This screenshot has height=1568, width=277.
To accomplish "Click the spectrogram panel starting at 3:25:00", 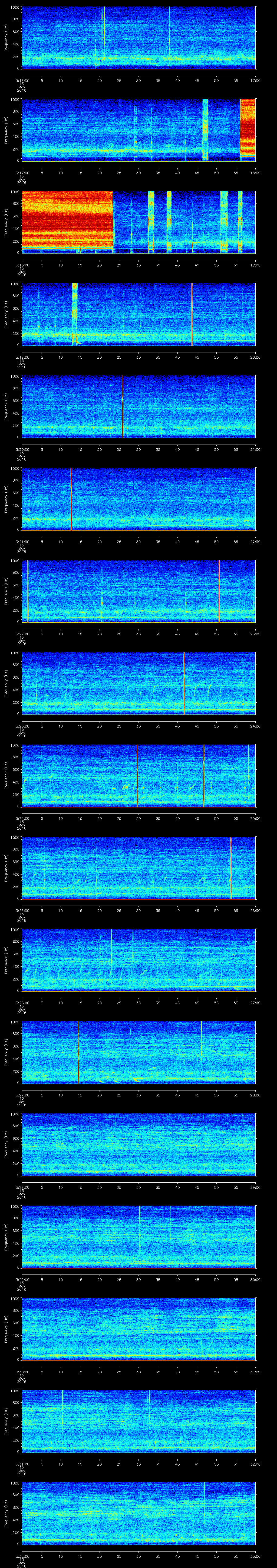I will (x=139, y=868).
